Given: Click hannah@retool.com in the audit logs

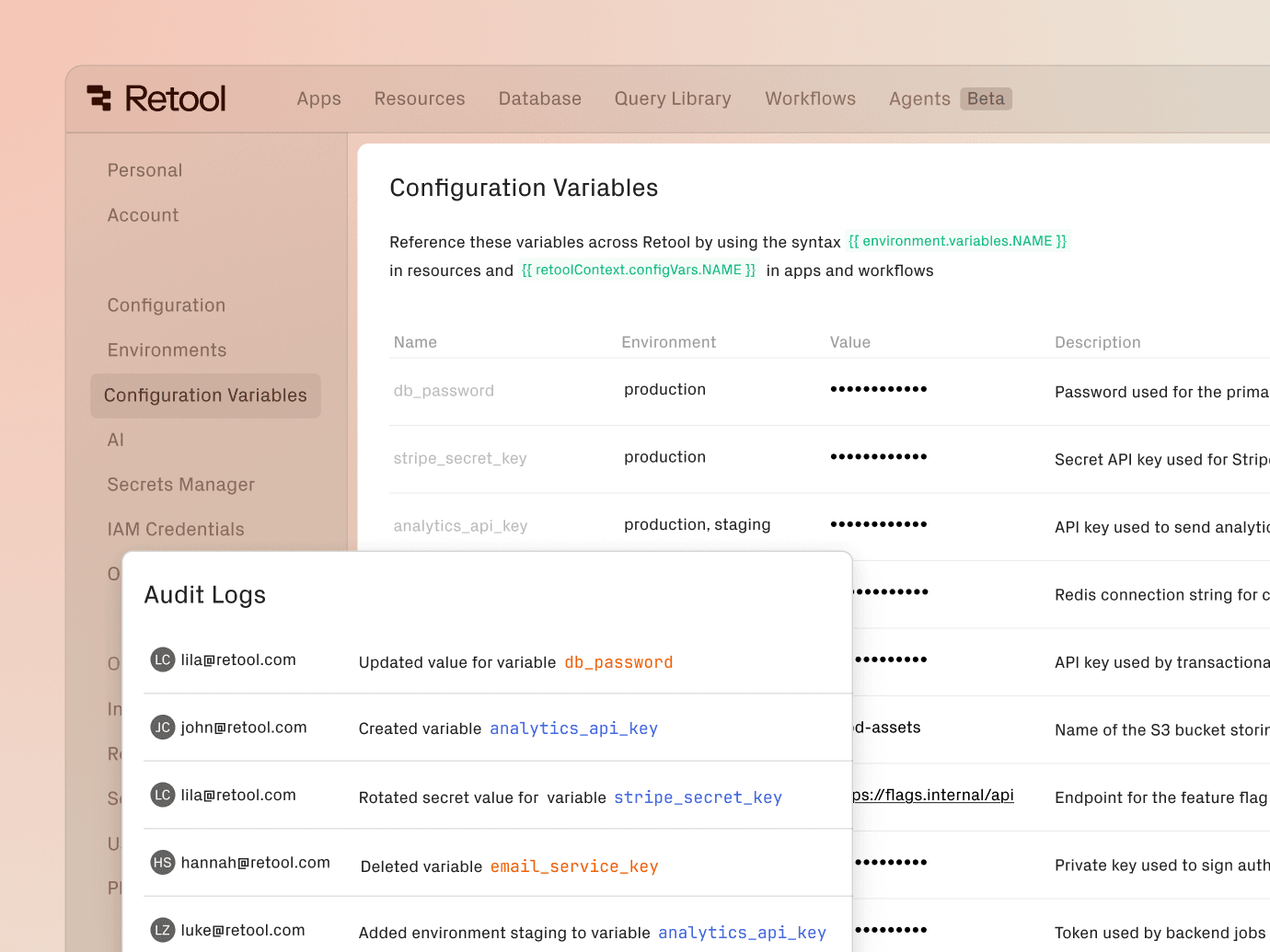Looking at the screenshot, I should [255, 863].
